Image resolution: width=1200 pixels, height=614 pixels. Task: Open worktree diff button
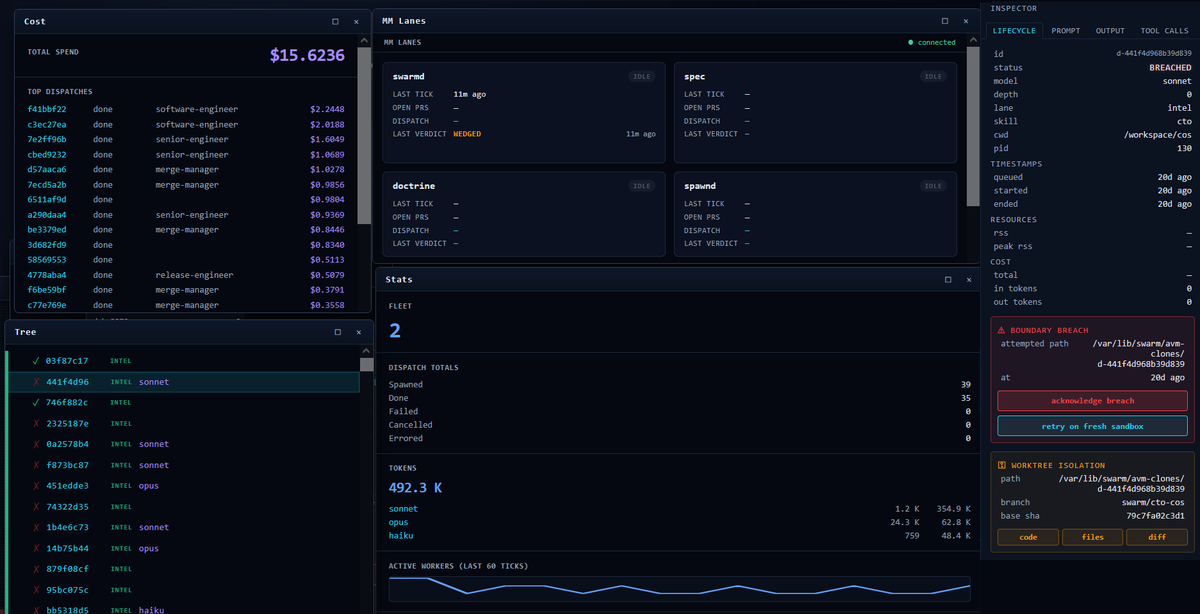[1157, 537]
